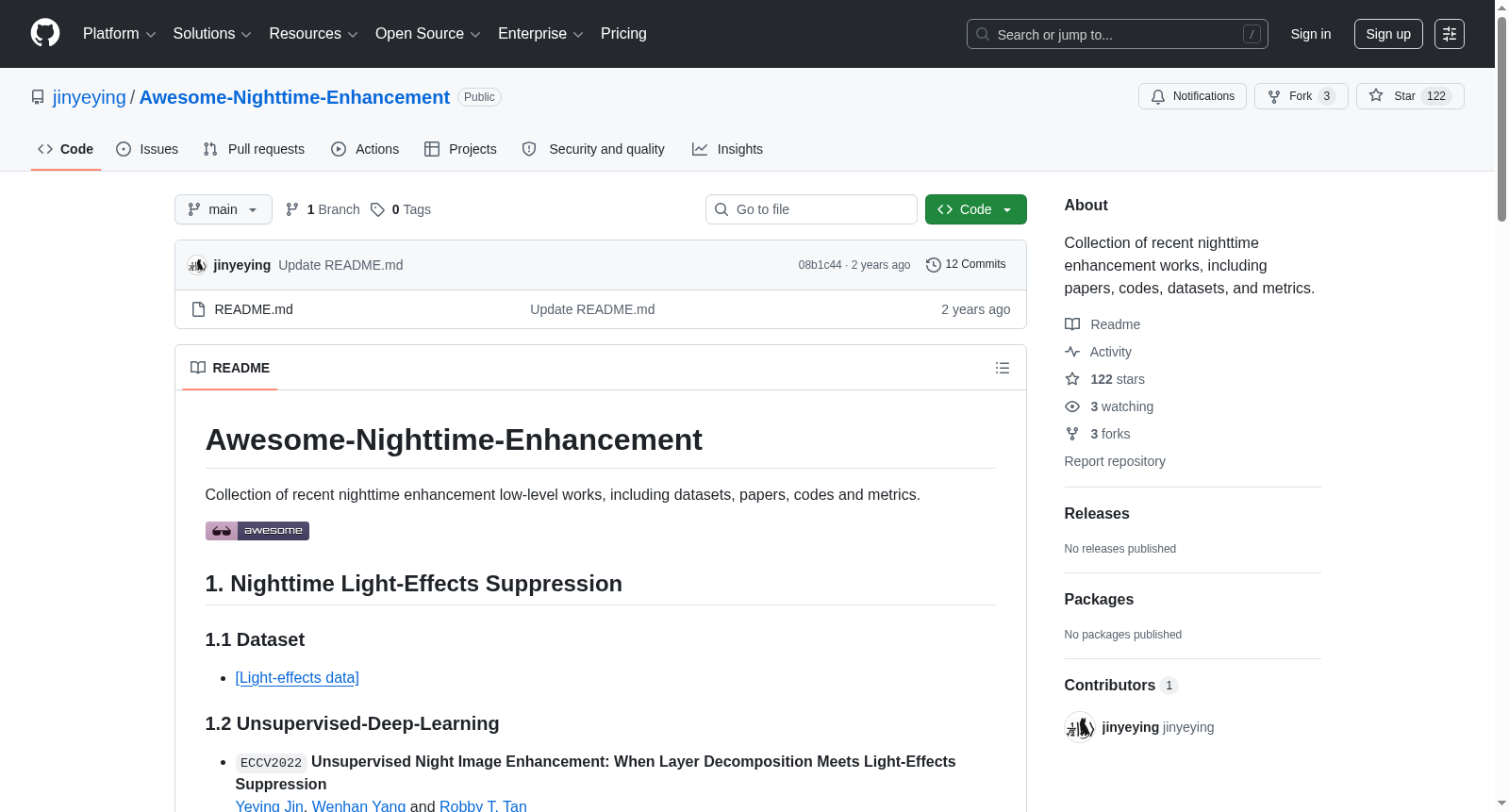Click the Readme book icon link in About

1103,324
